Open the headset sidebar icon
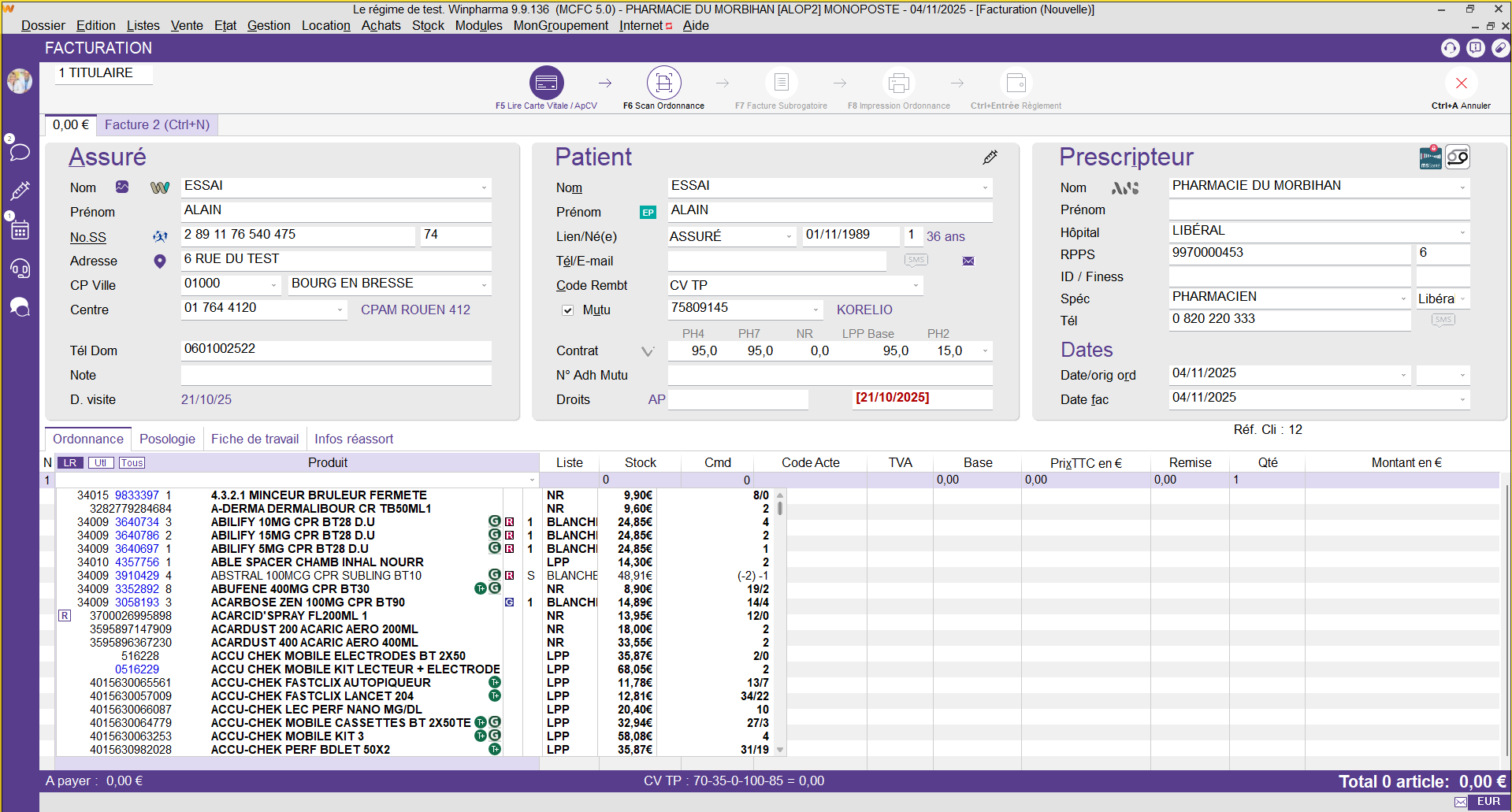The image size is (1512, 812). pos(20,269)
